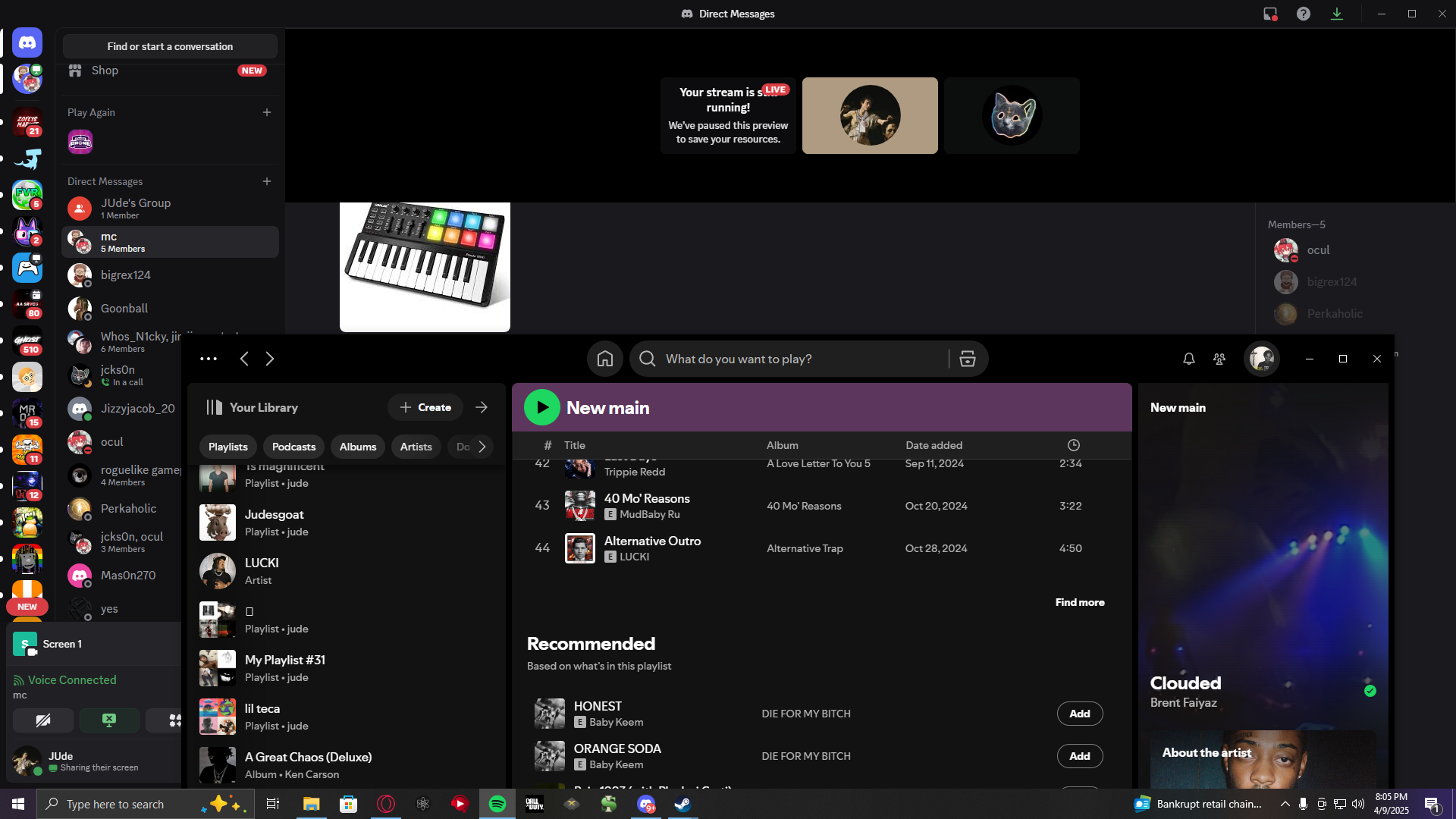This screenshot has height=819, width=1456.
Task: Click the Discord home logo icon
Action: point(27,42)
